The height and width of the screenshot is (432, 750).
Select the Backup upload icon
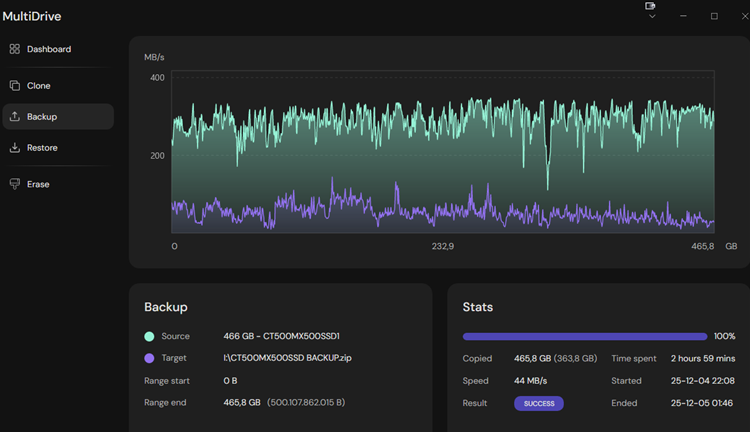click(15, 117)
